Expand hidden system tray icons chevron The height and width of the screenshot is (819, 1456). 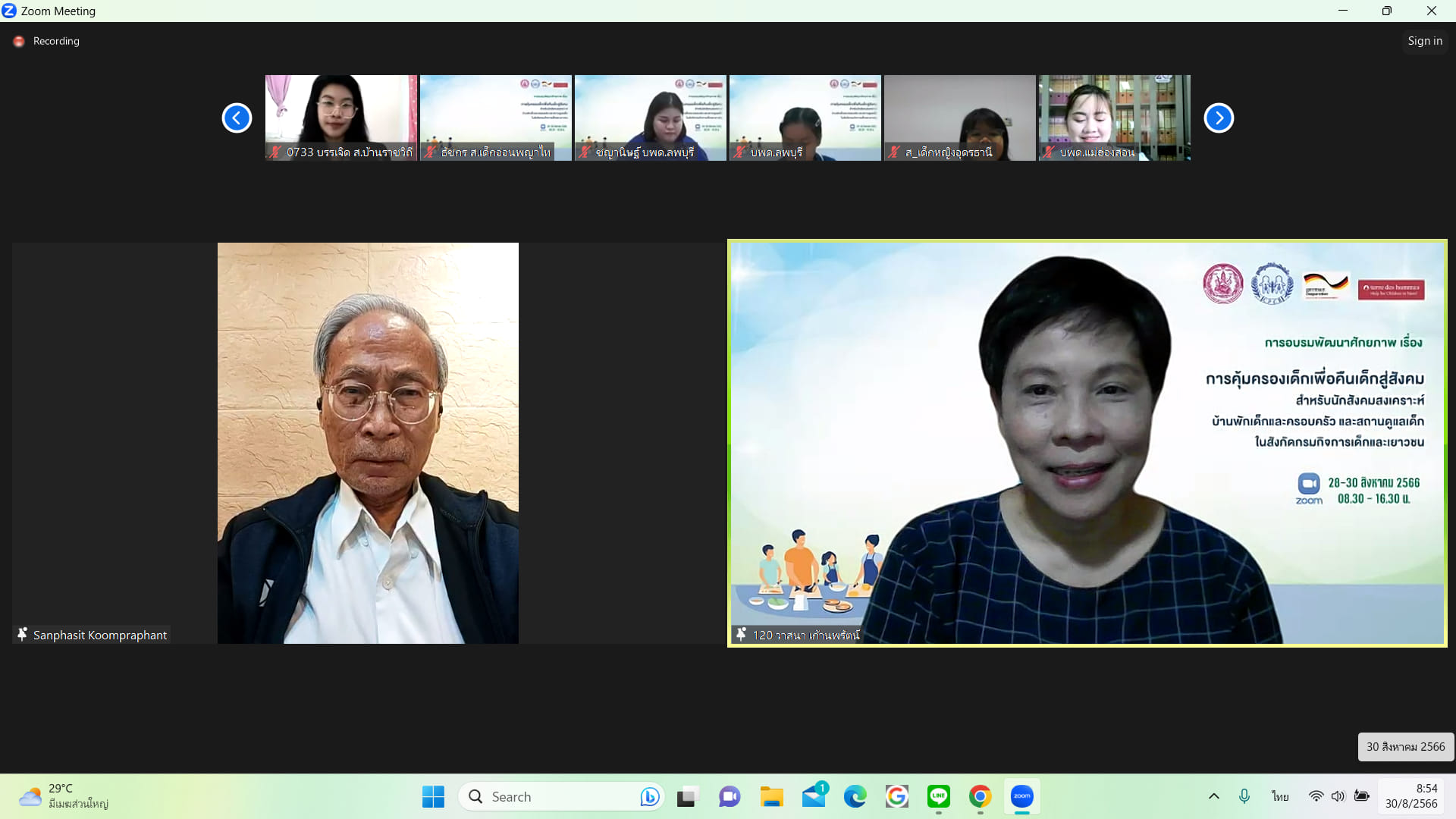click(x=1213, y=796)
